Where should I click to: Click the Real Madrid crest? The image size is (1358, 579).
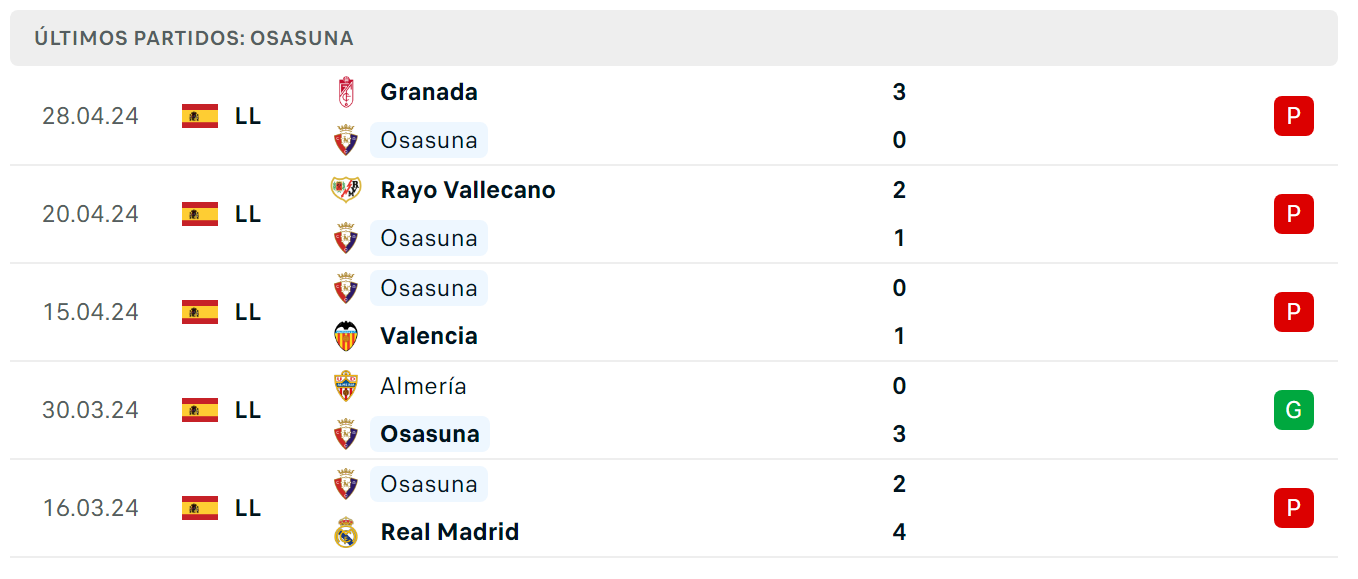click(x=345, y=532)
